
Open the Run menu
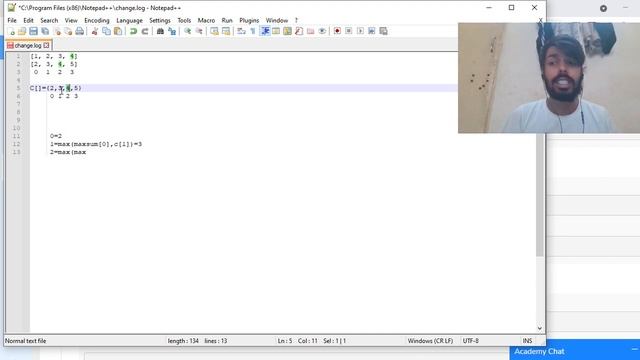pyautogui.click(x=227, y=20)
